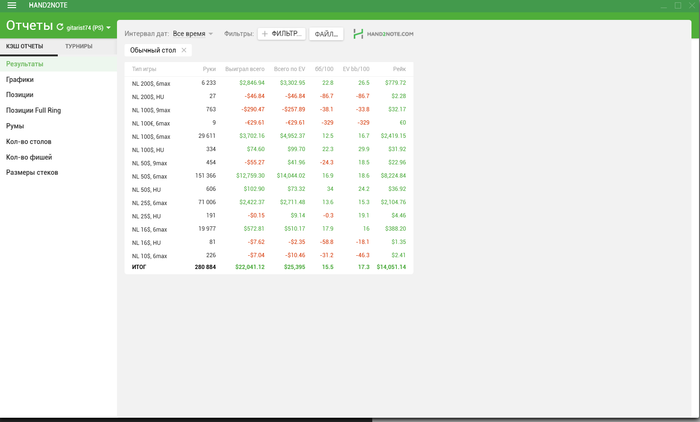Select the NL 200$, 6max row
This screenshot has height=422, width=700.
(269, 83)
